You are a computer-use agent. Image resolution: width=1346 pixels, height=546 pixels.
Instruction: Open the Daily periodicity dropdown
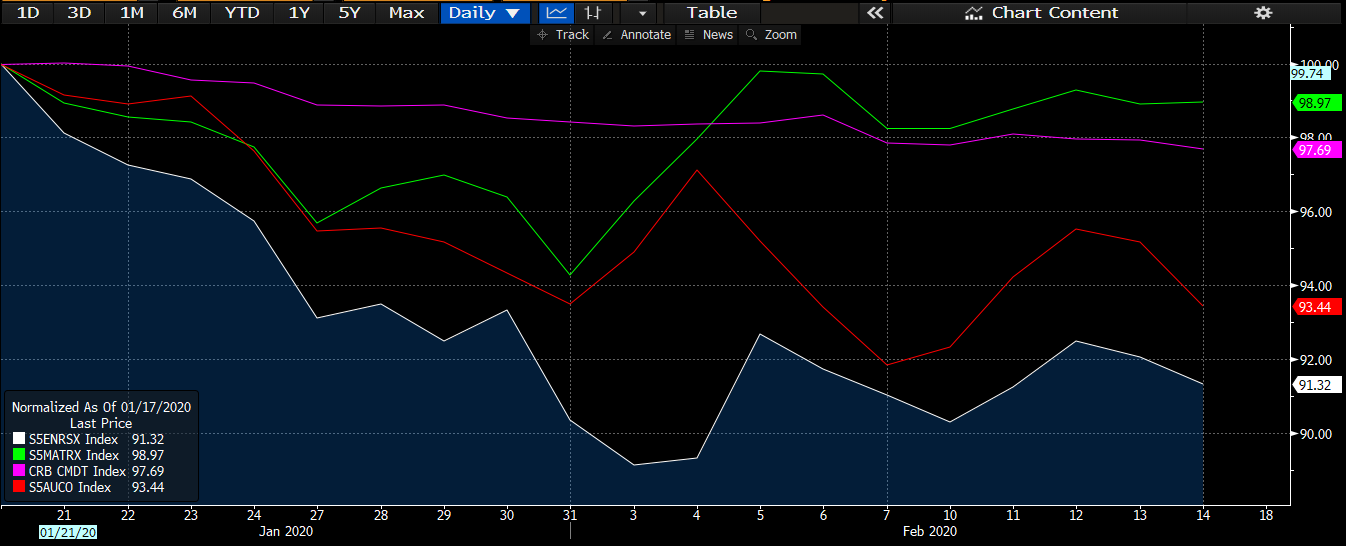coord(484,13)
